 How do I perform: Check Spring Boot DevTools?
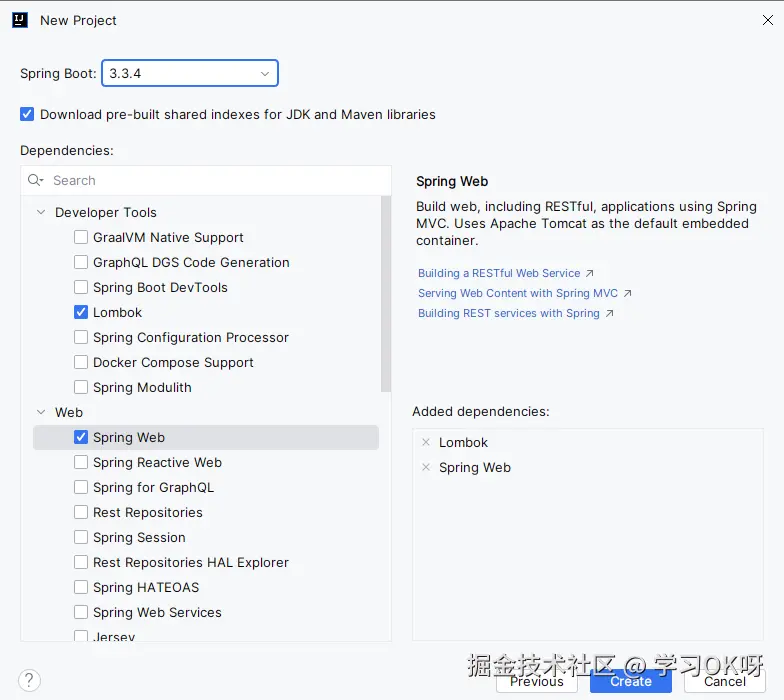pyautogui.click(x=81, y=287)
